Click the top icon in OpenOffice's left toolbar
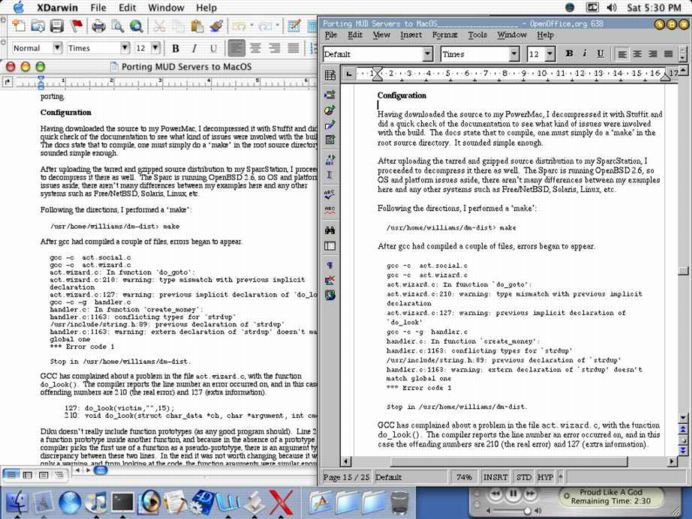692x519 pixels. [330, 75]
